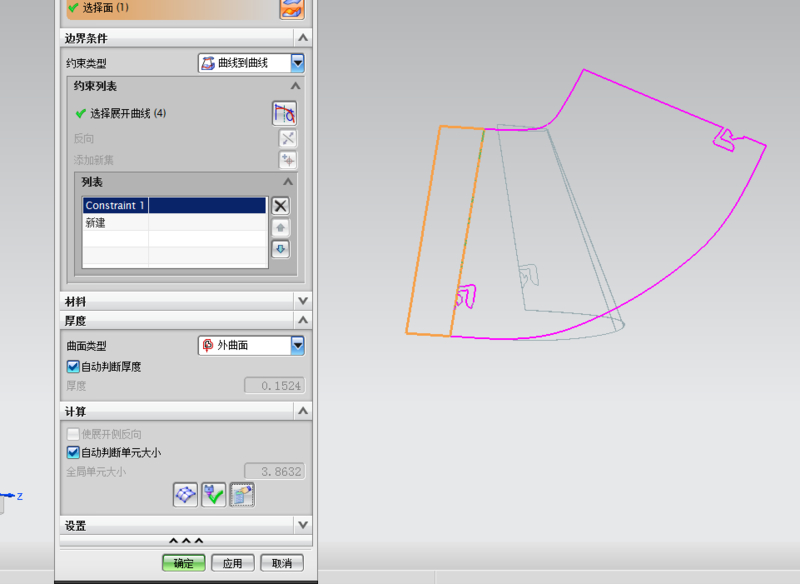The width and height of the screenshot is (800, 584).
Task: Click the add new set (添加新集) icon
Action: tap(288, 160)
